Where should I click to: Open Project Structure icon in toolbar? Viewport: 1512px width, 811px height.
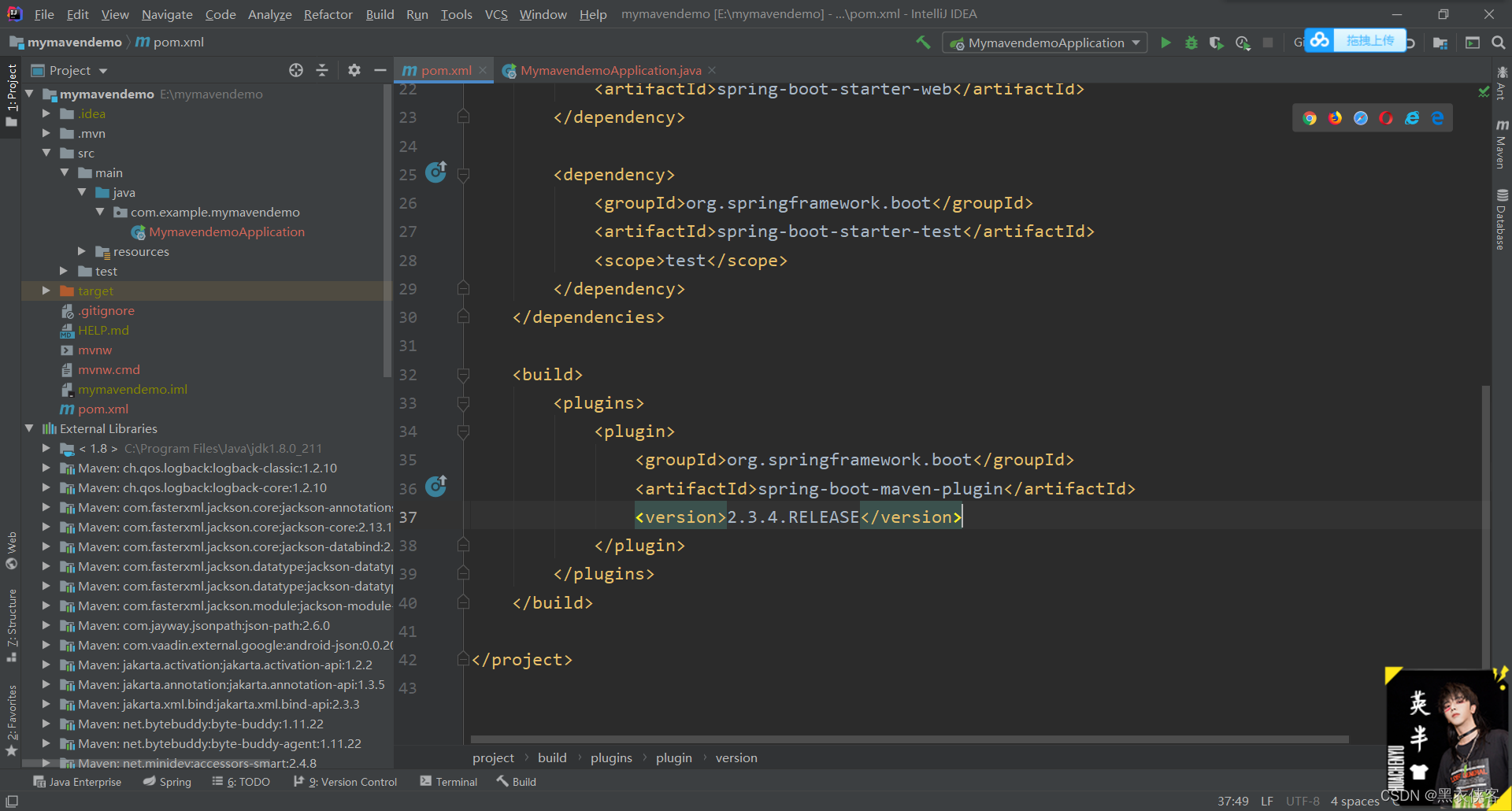point(1440,43)
